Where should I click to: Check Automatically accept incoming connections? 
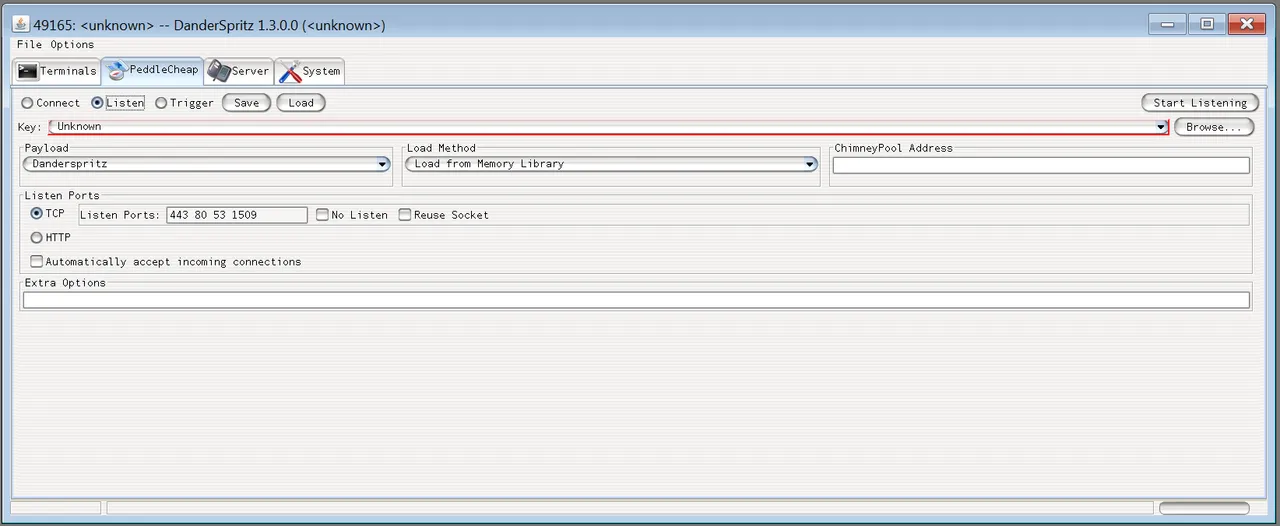pos(37,262)
